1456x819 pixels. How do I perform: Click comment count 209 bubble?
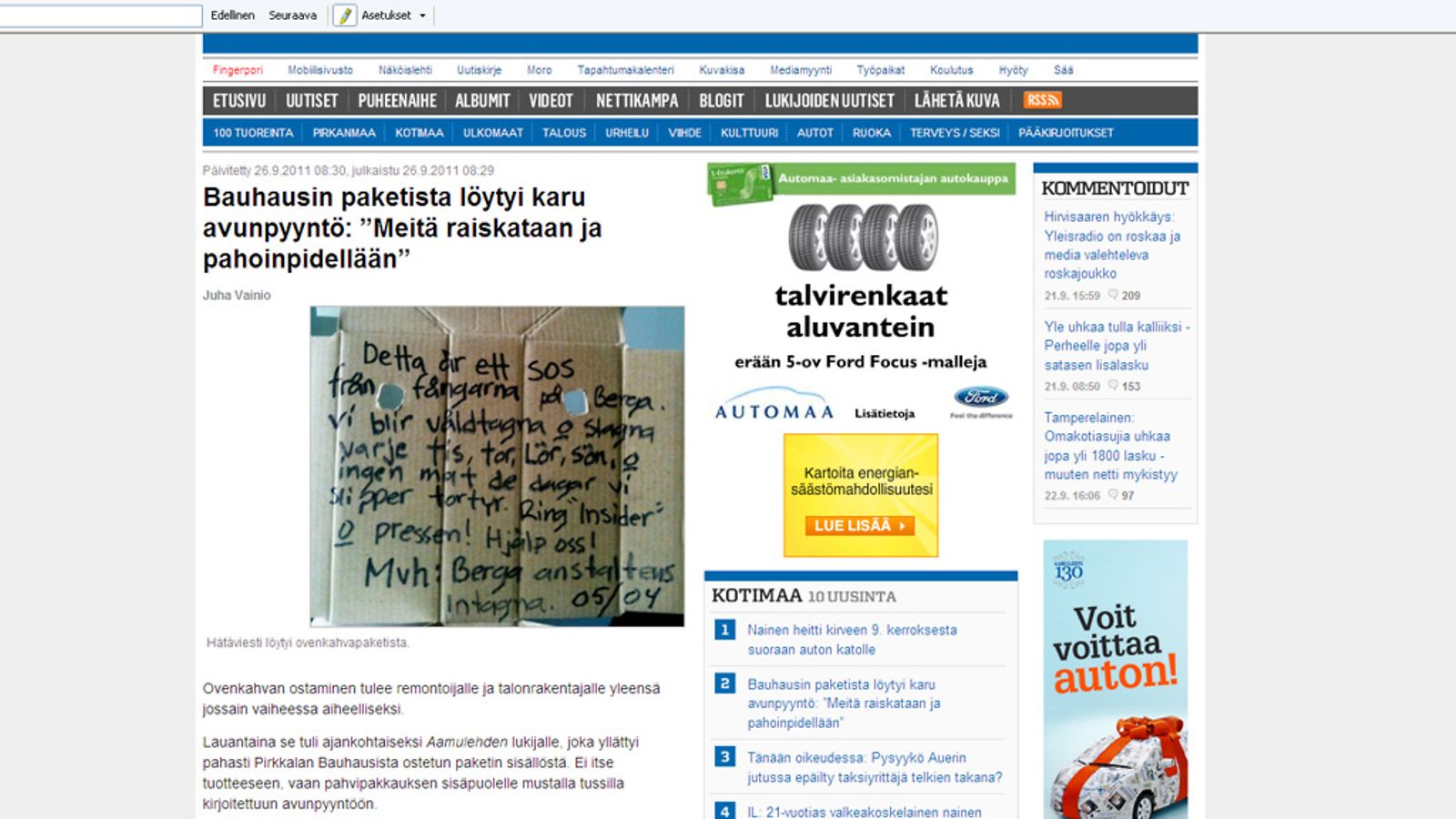pyautogui.click(x=1124, y=296)
